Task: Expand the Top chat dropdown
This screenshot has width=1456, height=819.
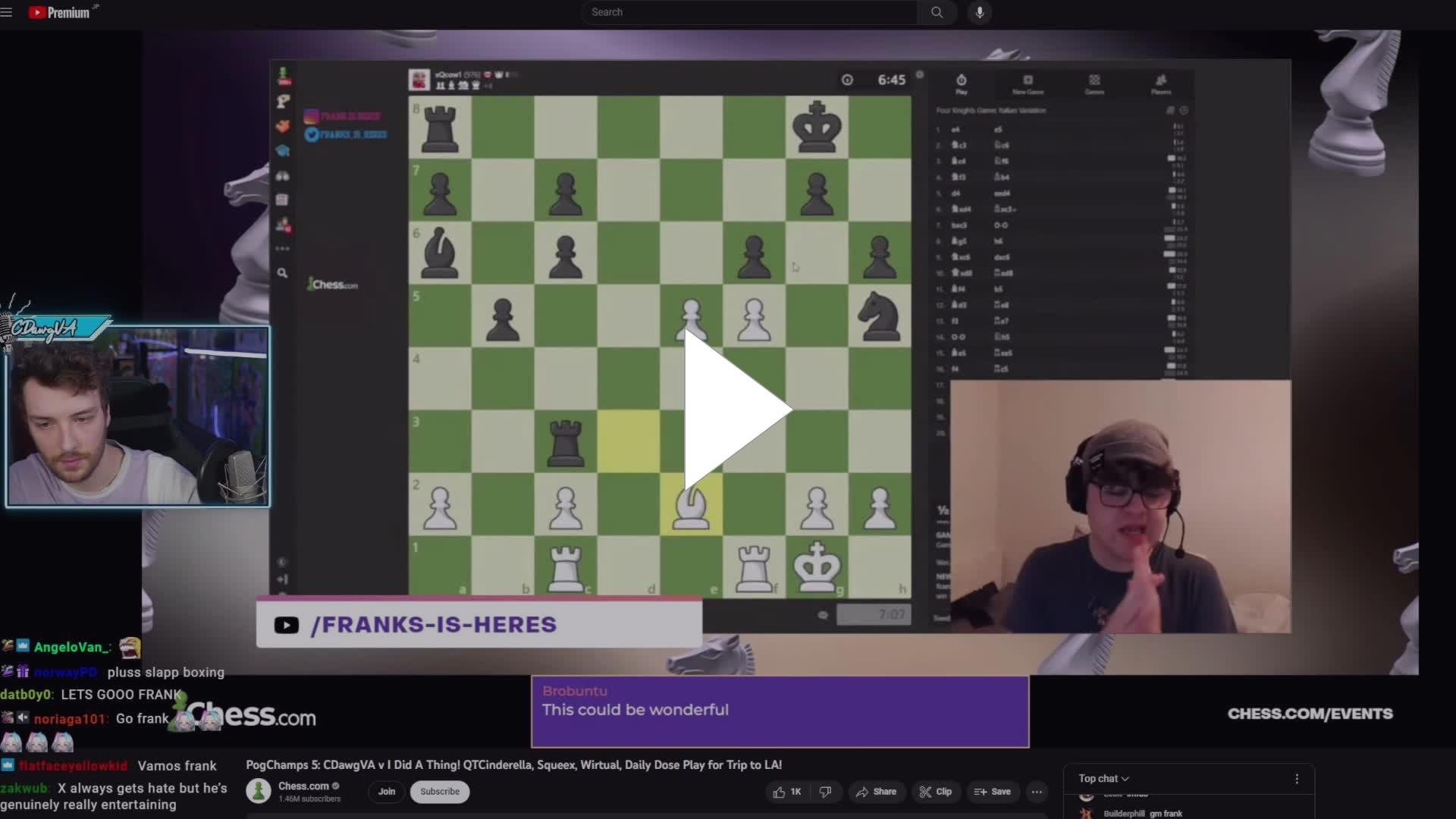Action: [1104, 779]
